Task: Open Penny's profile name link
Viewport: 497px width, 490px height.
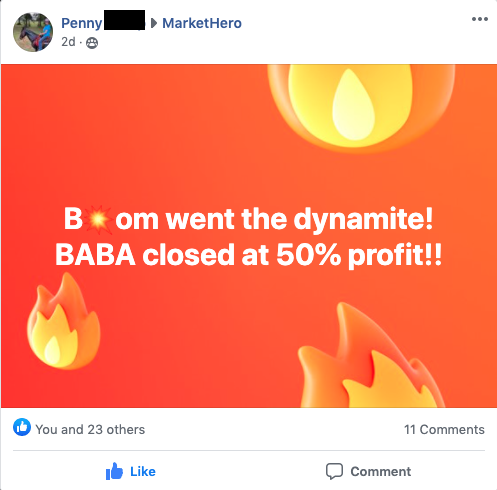Action: click(x=82, y=23)
